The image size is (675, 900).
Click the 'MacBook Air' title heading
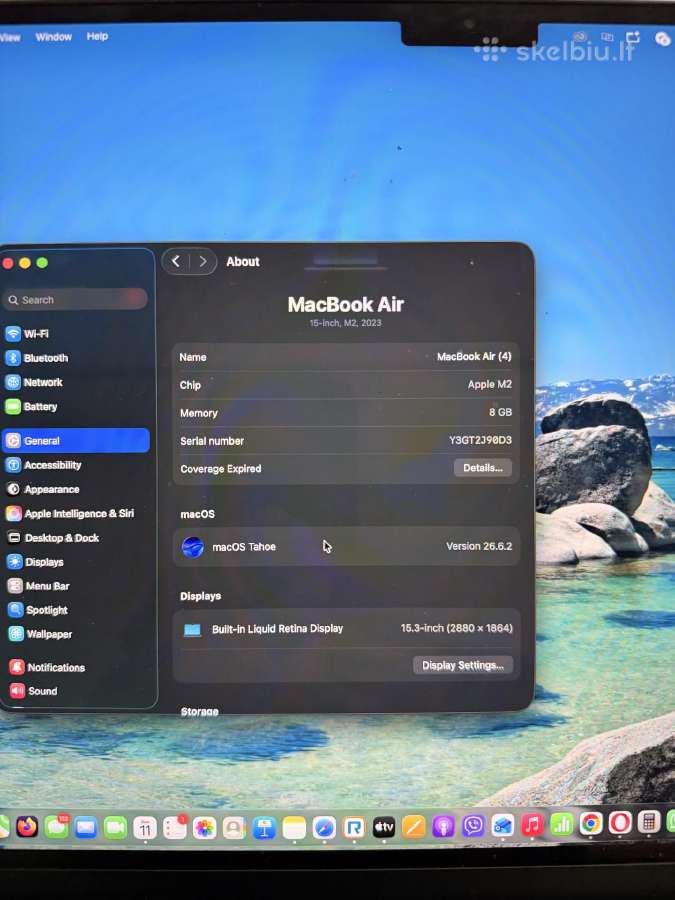[x=346, y=304]
